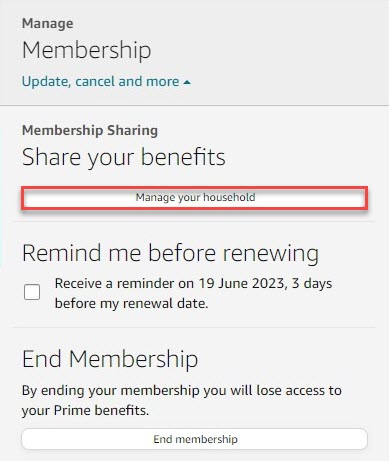
Task: Click the 'End Membership' section heading
Action: click(x=110, y=359)
